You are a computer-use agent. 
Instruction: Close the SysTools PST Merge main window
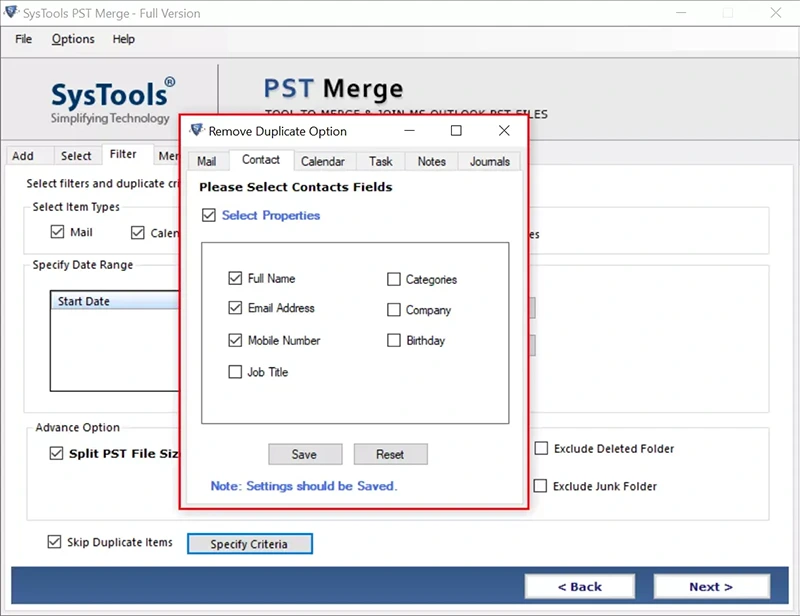pyautogui.click(x=776, y=13)
